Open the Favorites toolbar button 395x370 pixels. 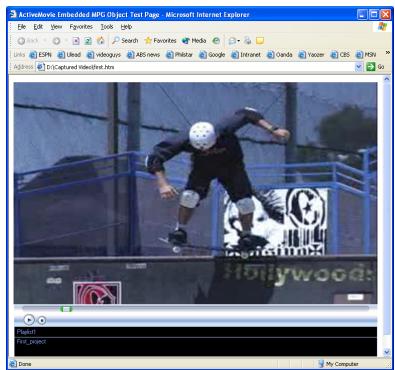160,41
